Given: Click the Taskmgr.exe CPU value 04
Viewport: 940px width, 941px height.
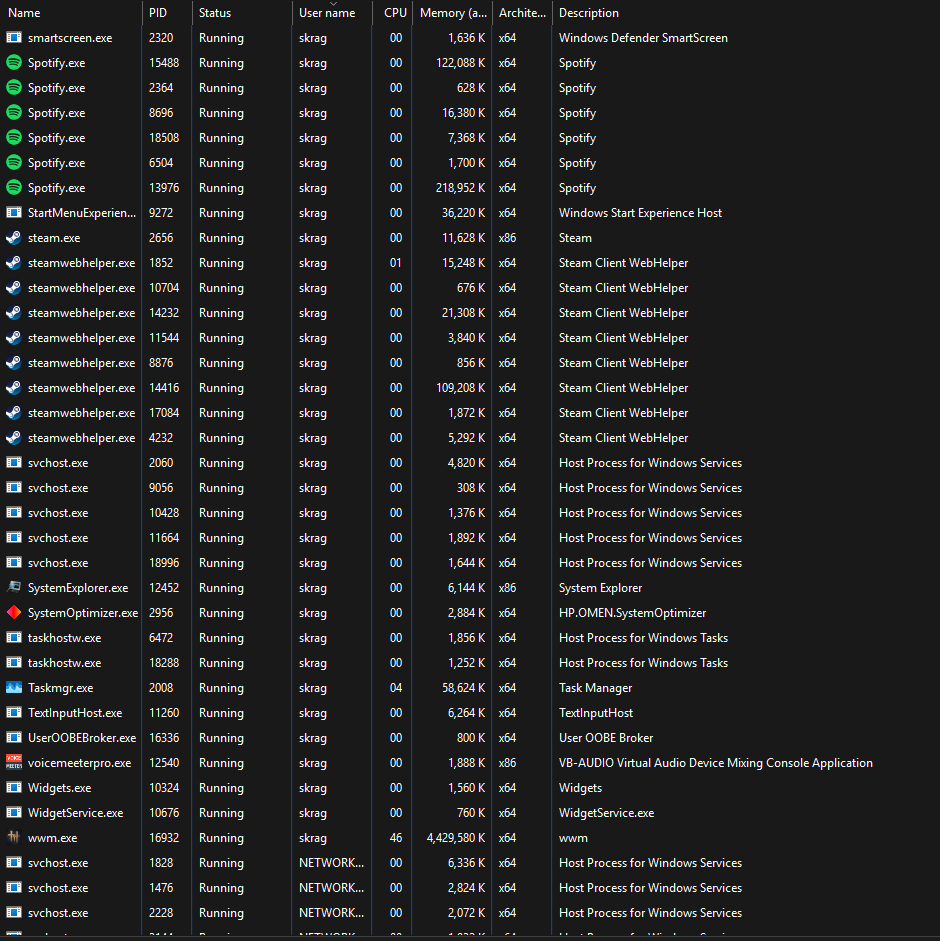Looking at the screenshot, I should coord(396,688).
